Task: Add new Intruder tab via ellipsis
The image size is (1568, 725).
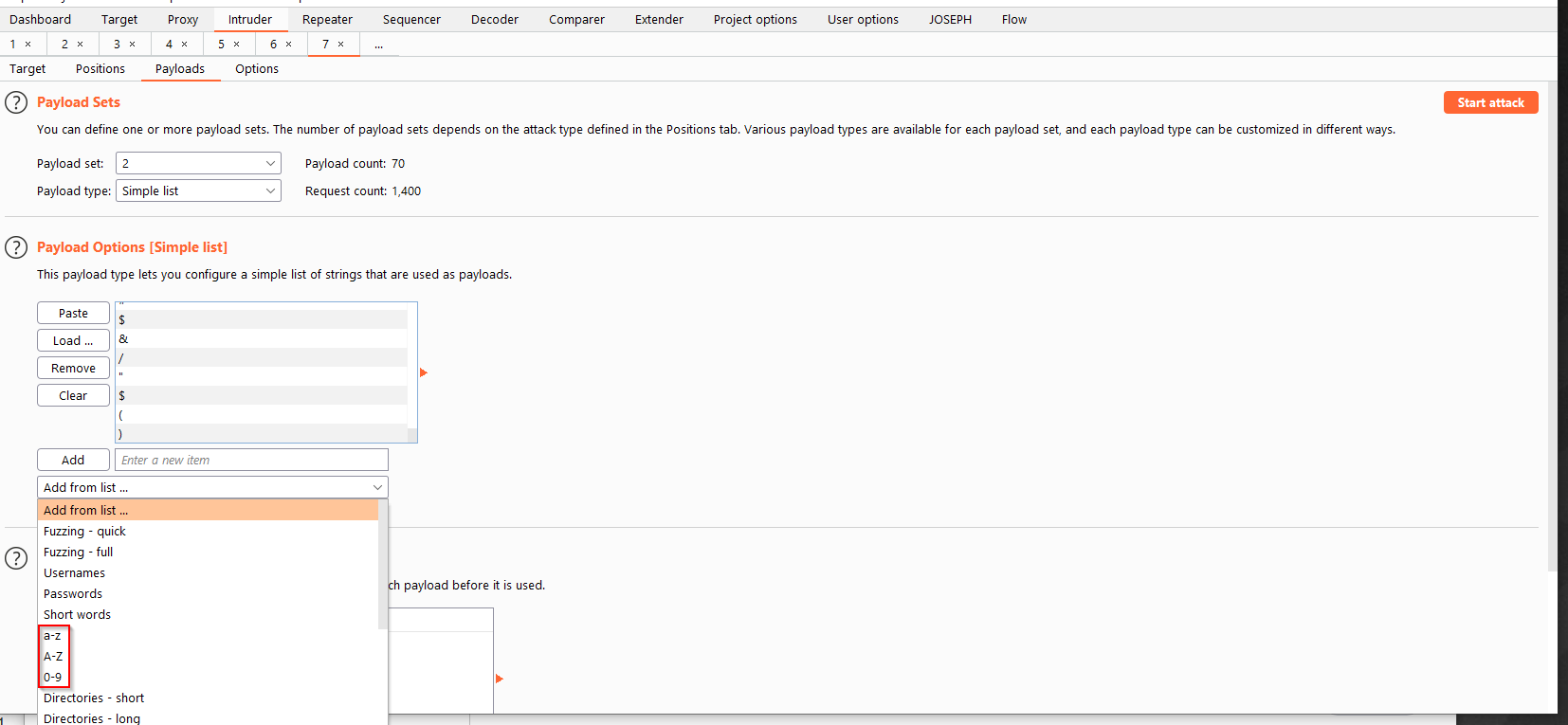Action: point(379,45)
